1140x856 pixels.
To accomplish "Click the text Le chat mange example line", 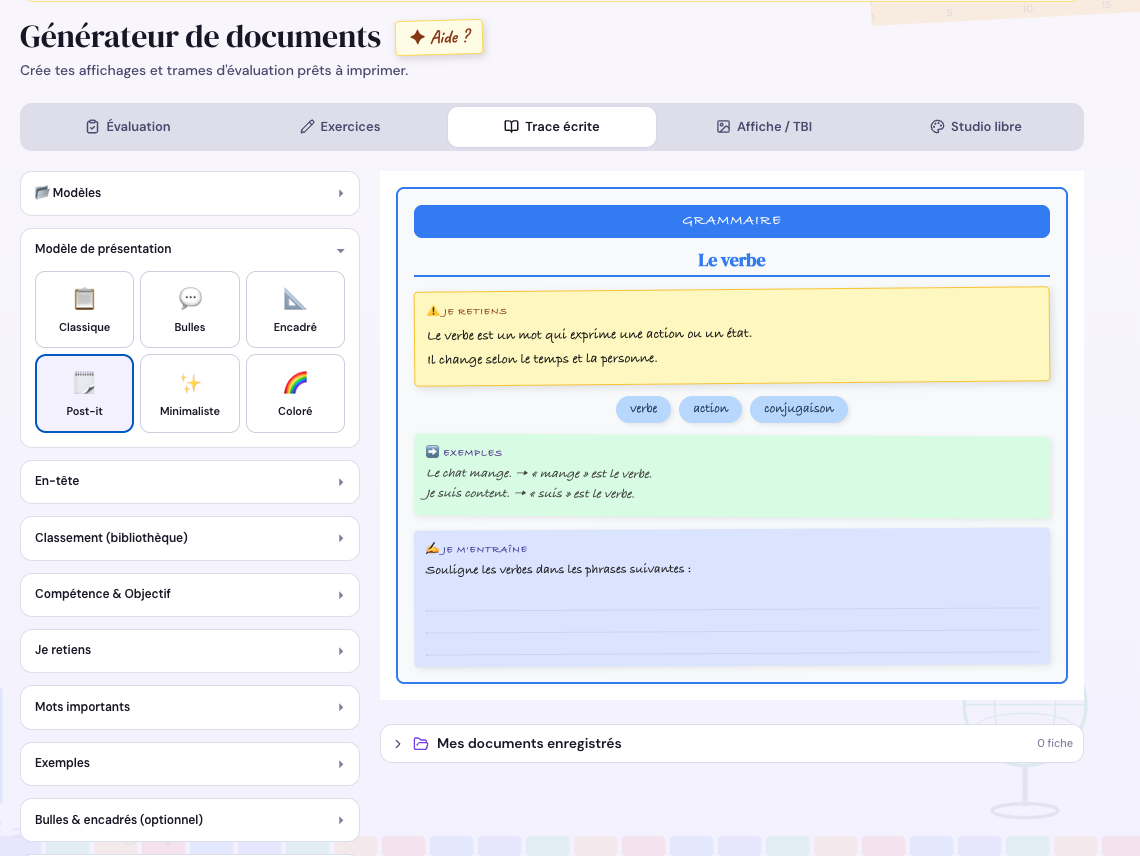I will point(539,473).
